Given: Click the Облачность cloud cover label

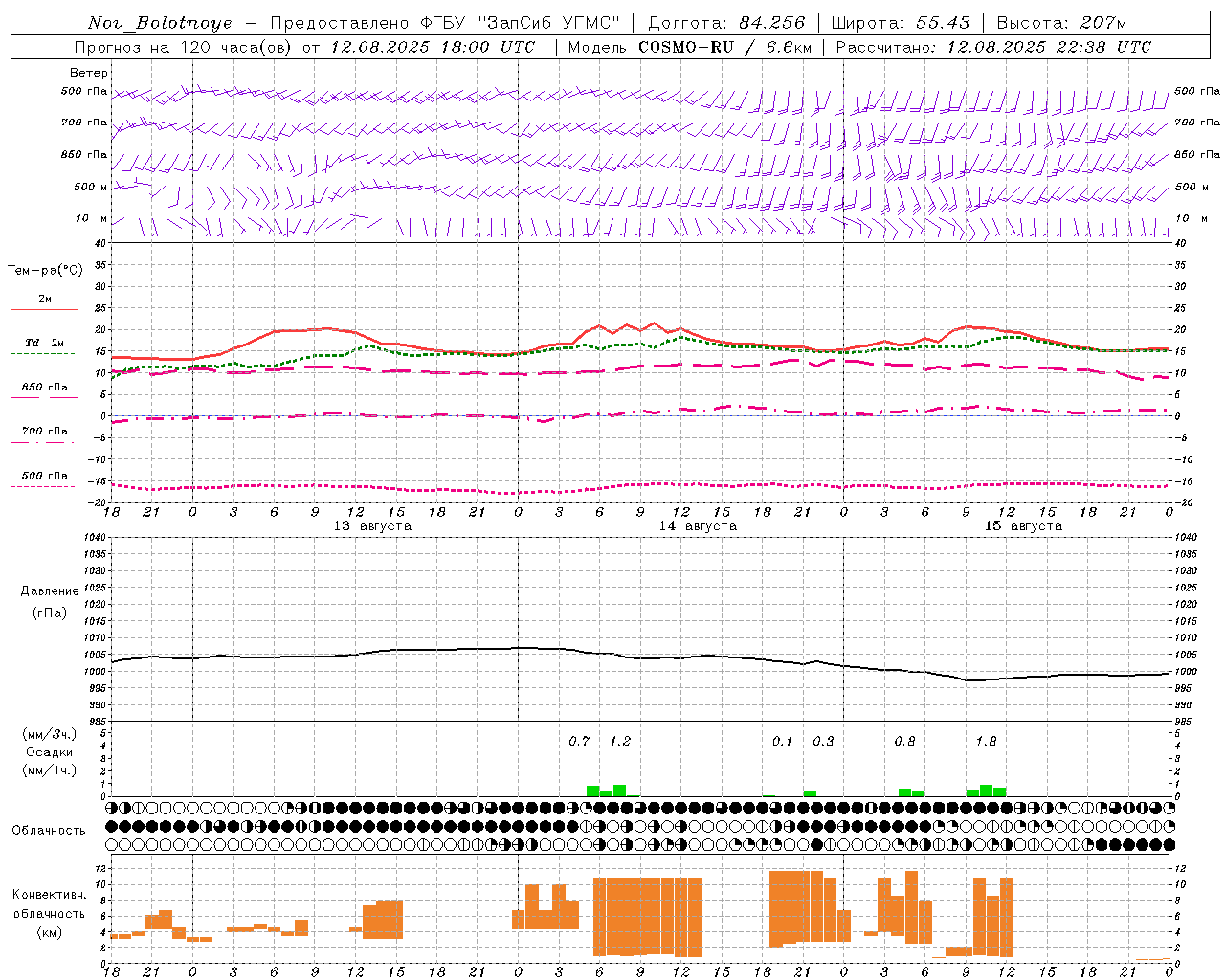Looking at the screenshot, I should pyautogui.click(x=49, y=831).
